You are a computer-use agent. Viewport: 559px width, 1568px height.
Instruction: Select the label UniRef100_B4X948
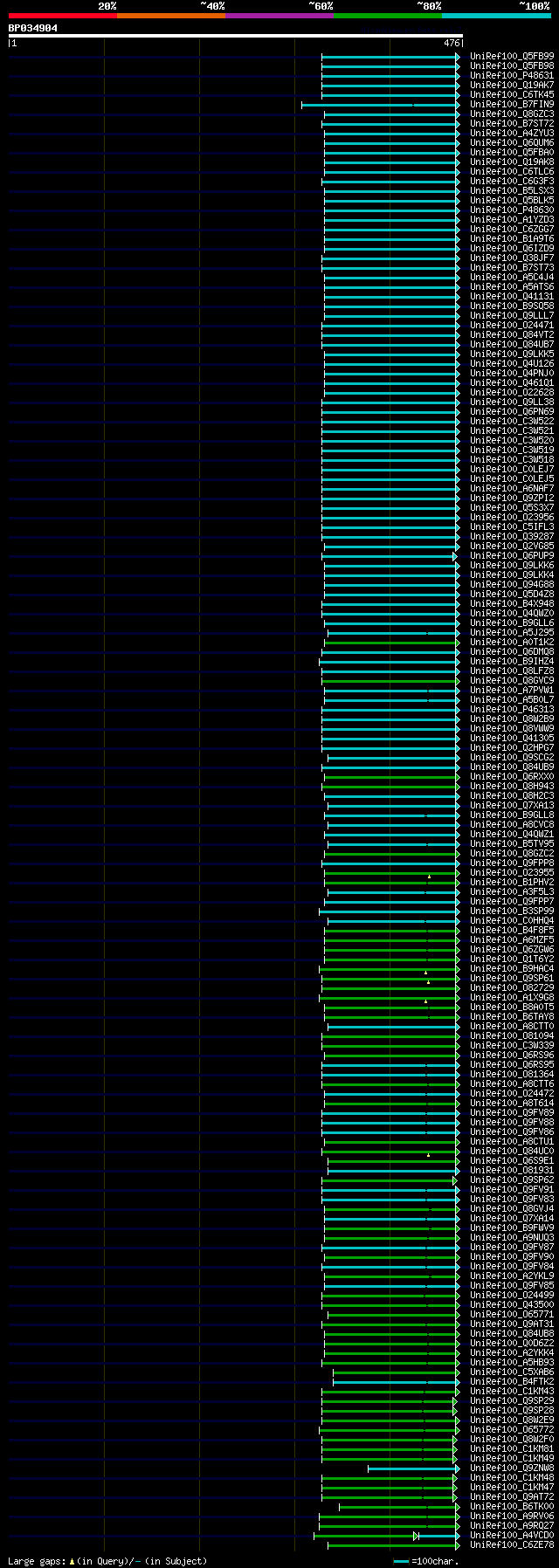tap(512, 603)
